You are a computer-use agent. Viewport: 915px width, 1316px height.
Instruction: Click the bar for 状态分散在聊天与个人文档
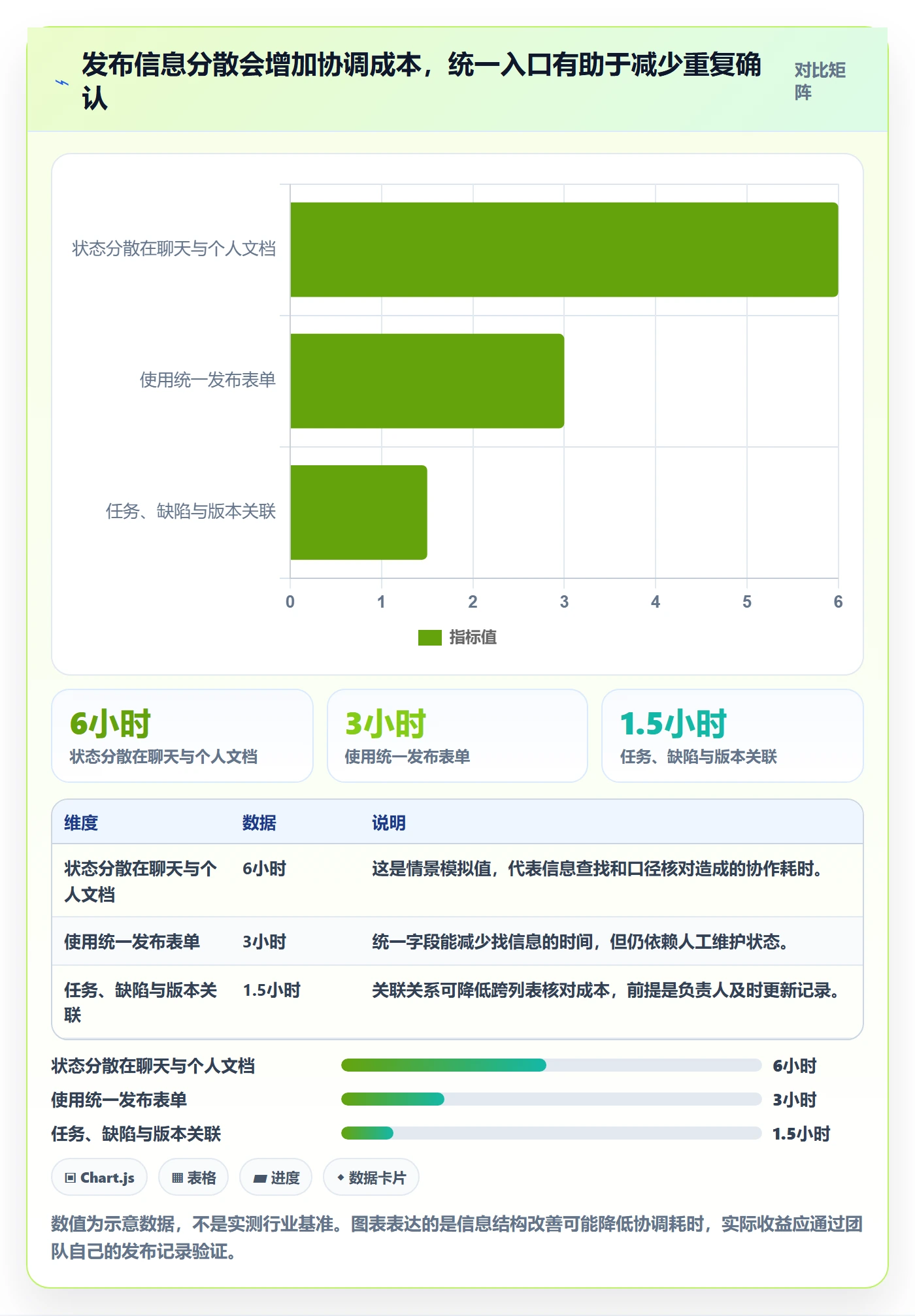(564, 250)
